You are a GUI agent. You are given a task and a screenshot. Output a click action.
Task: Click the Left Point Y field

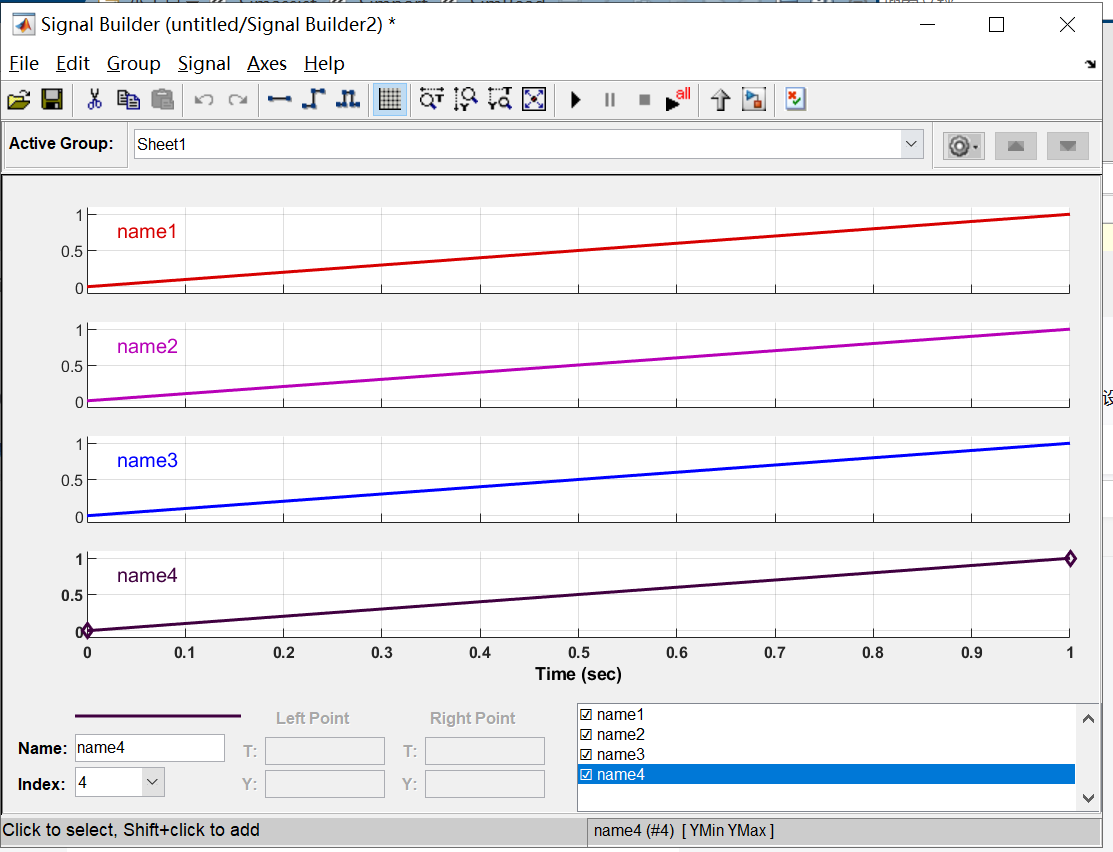(x=325, y=784)
